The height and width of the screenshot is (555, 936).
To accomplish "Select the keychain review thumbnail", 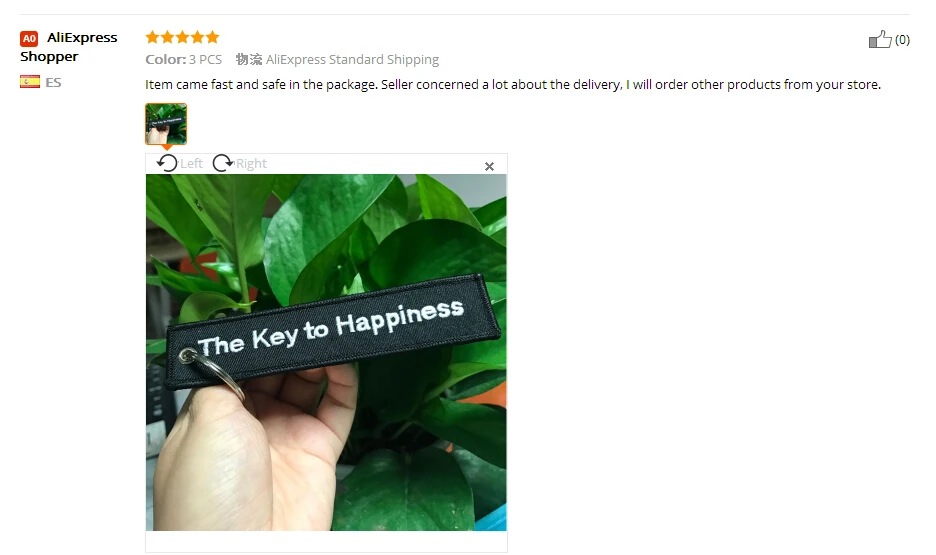I will (166, 124).
